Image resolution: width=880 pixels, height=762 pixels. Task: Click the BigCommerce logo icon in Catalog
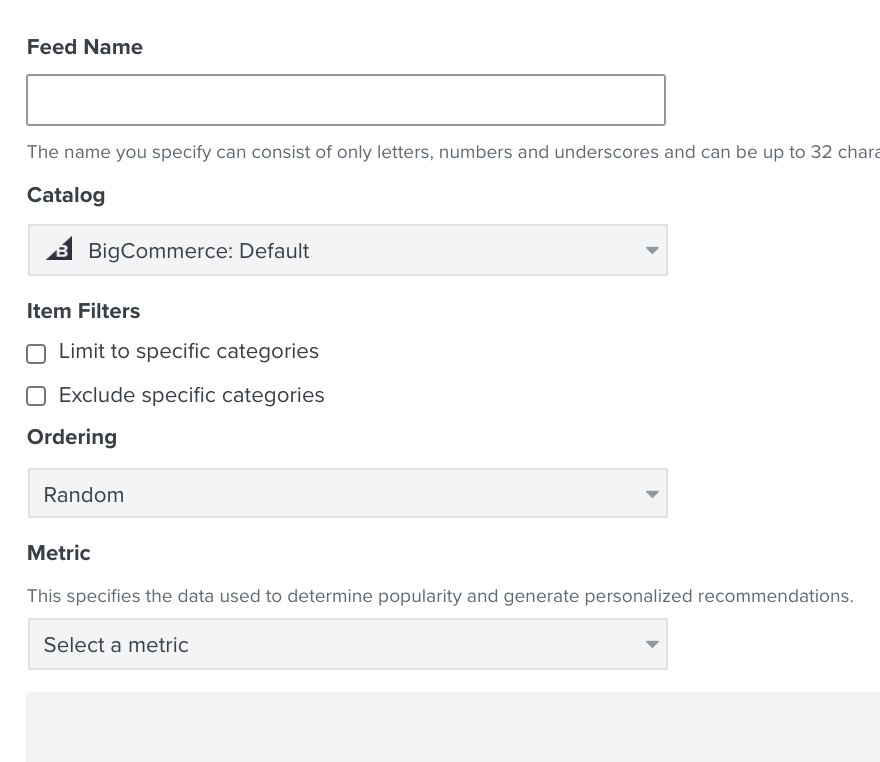[x=59, y=249]
